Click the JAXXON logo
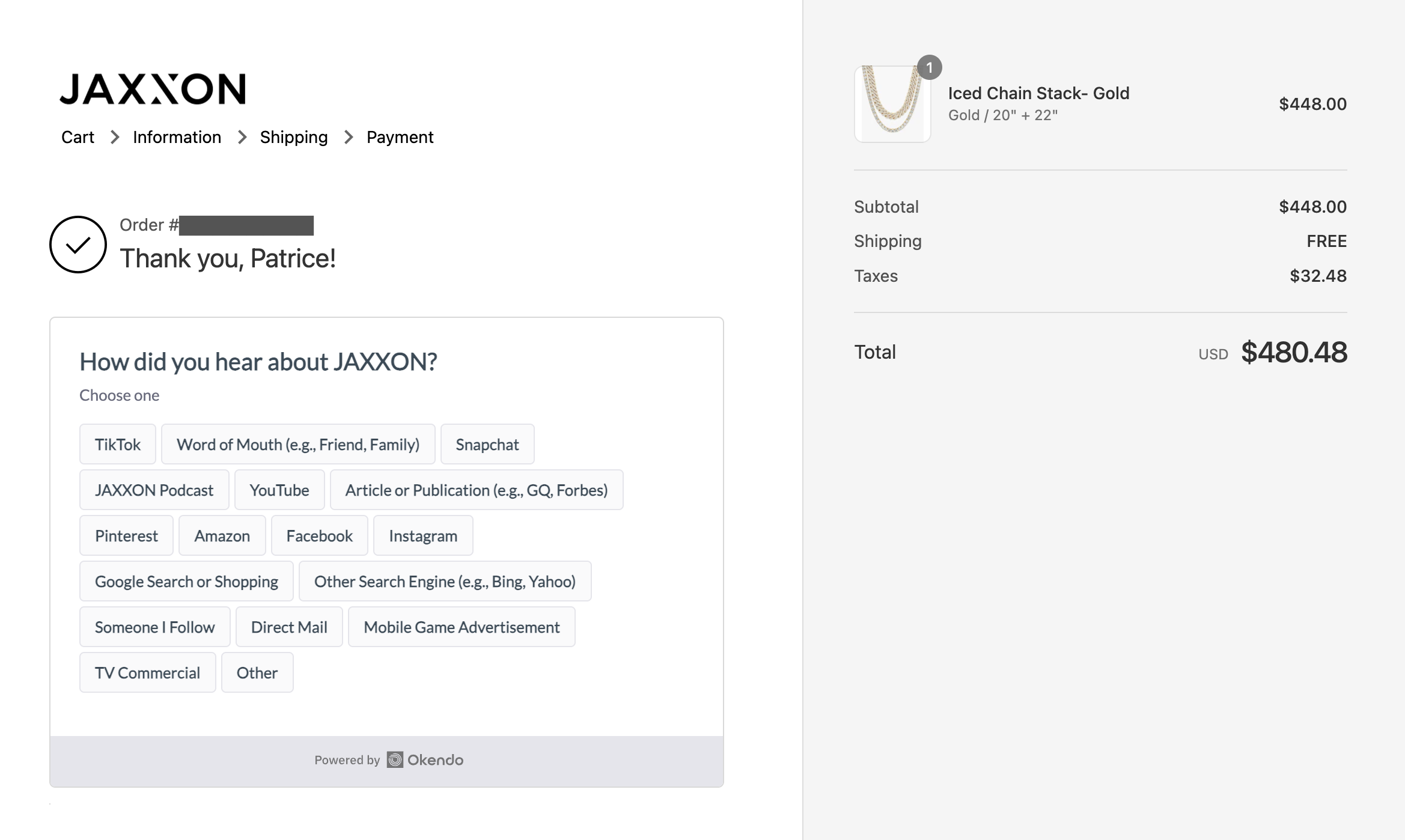 tap(153, 89)
